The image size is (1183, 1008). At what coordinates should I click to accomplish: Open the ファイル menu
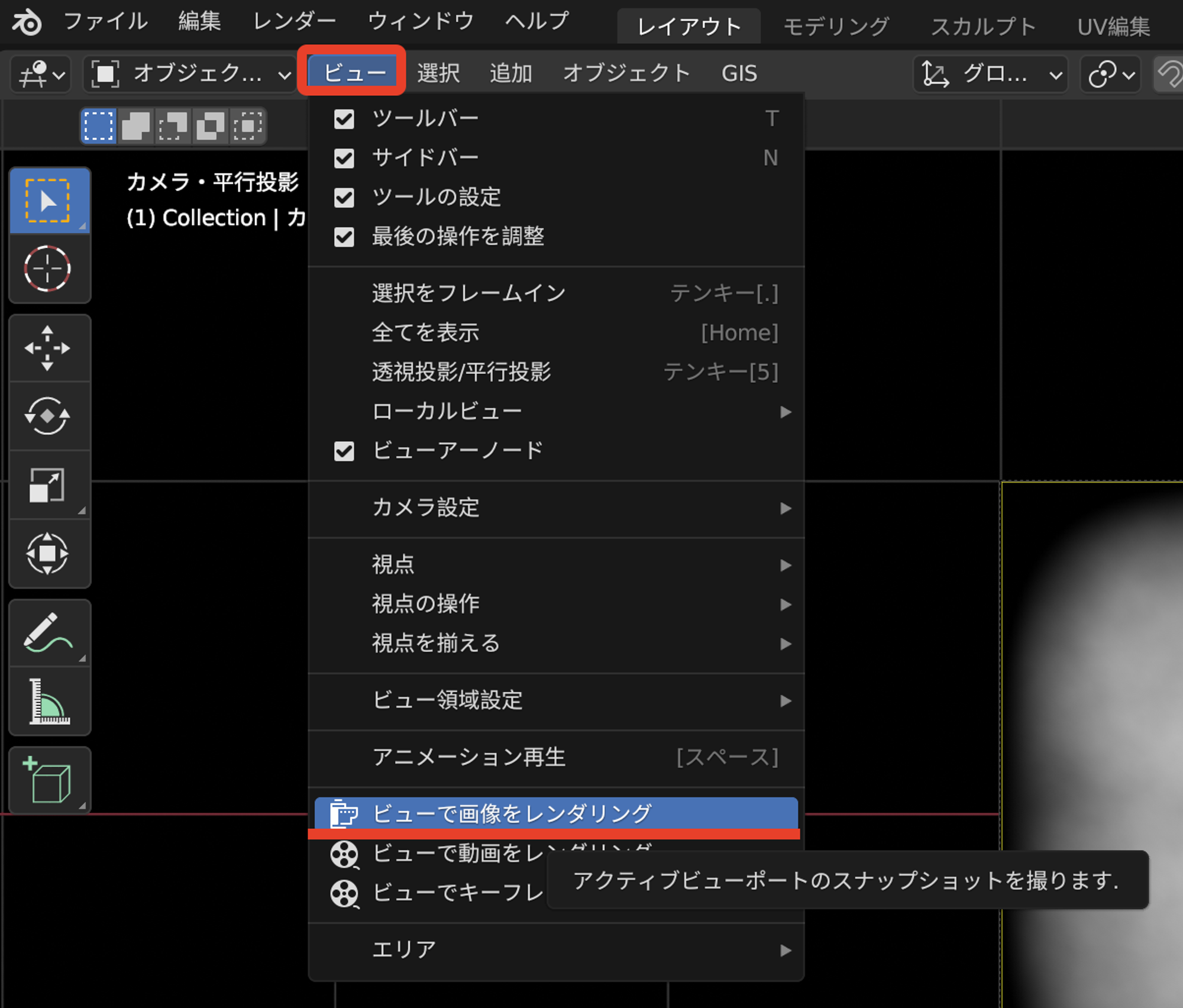coord(105,22)
